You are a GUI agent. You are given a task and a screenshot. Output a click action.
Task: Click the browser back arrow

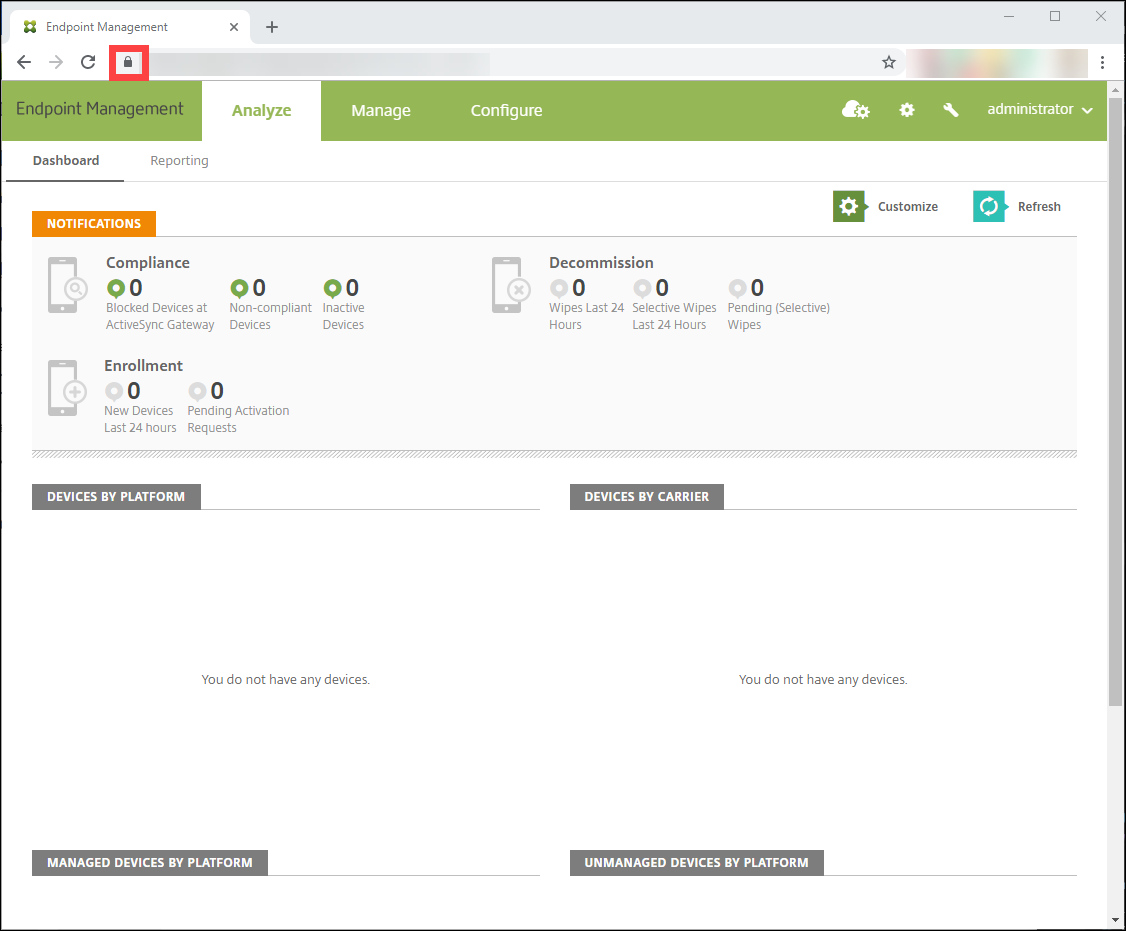[24, 62]
